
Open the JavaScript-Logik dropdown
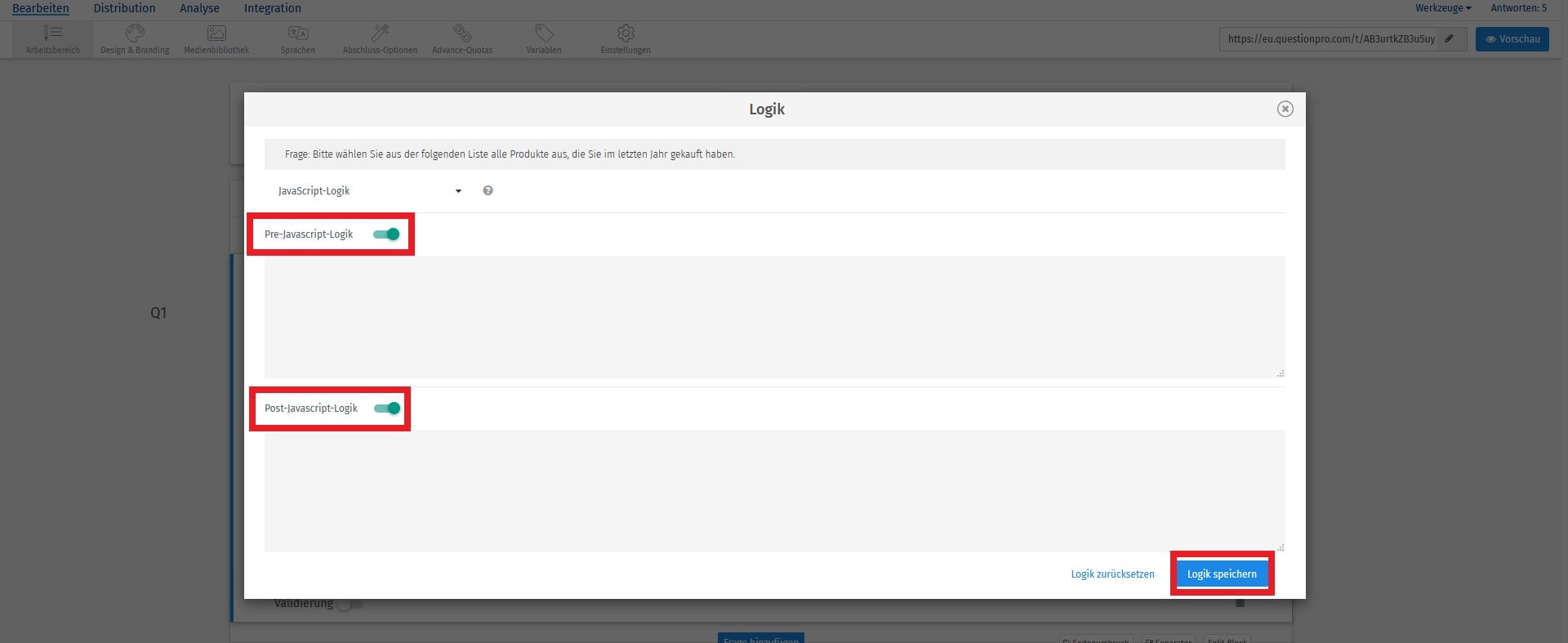[370, 190]
